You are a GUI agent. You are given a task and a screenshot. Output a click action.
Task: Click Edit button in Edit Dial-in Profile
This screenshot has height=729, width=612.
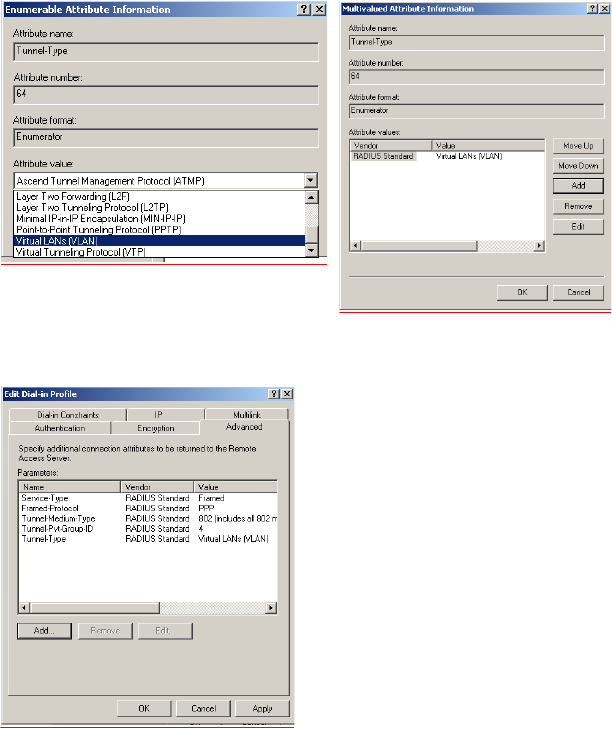point(165,631)
